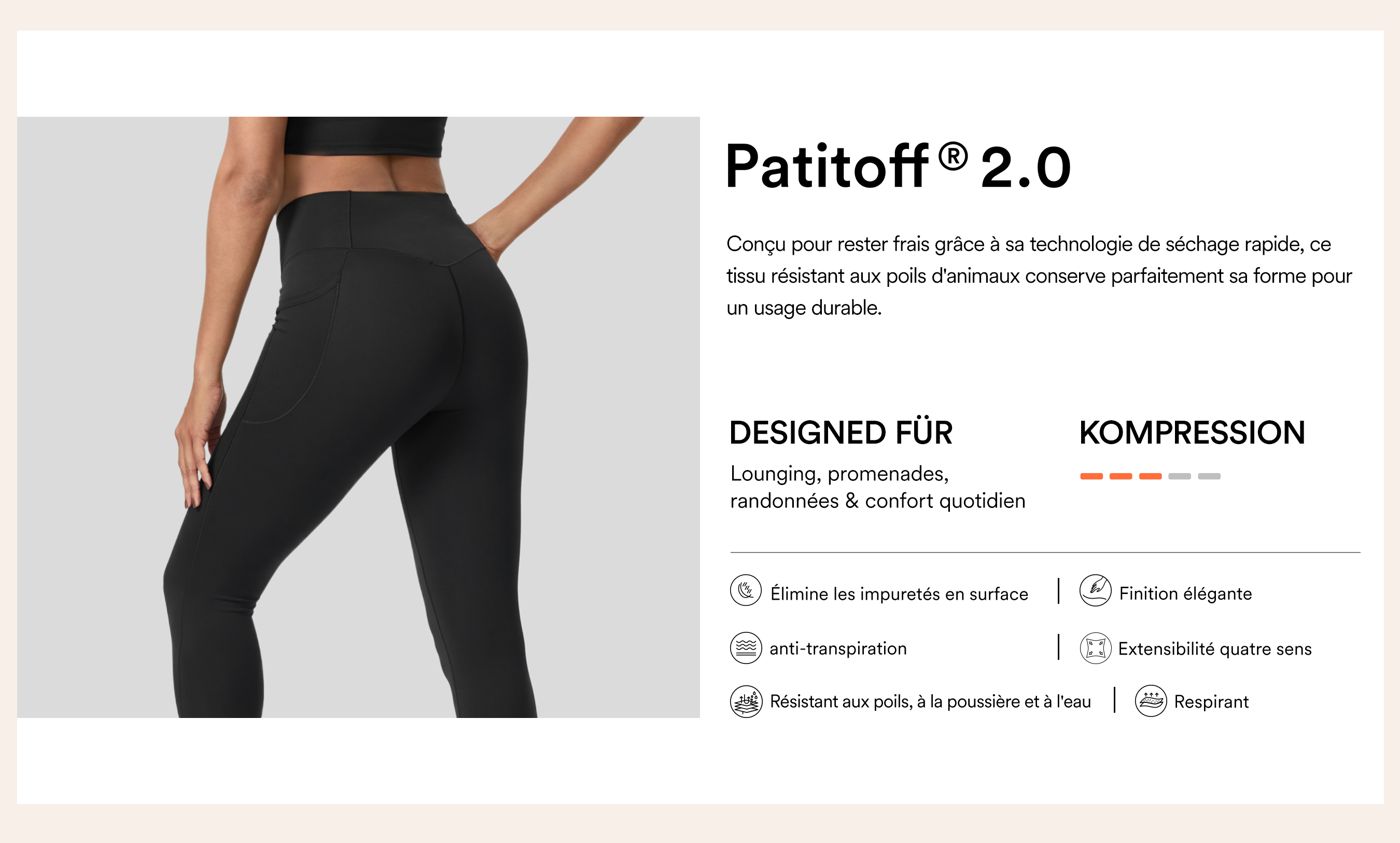Click the hair and dust resistant icon

point(746,701)
